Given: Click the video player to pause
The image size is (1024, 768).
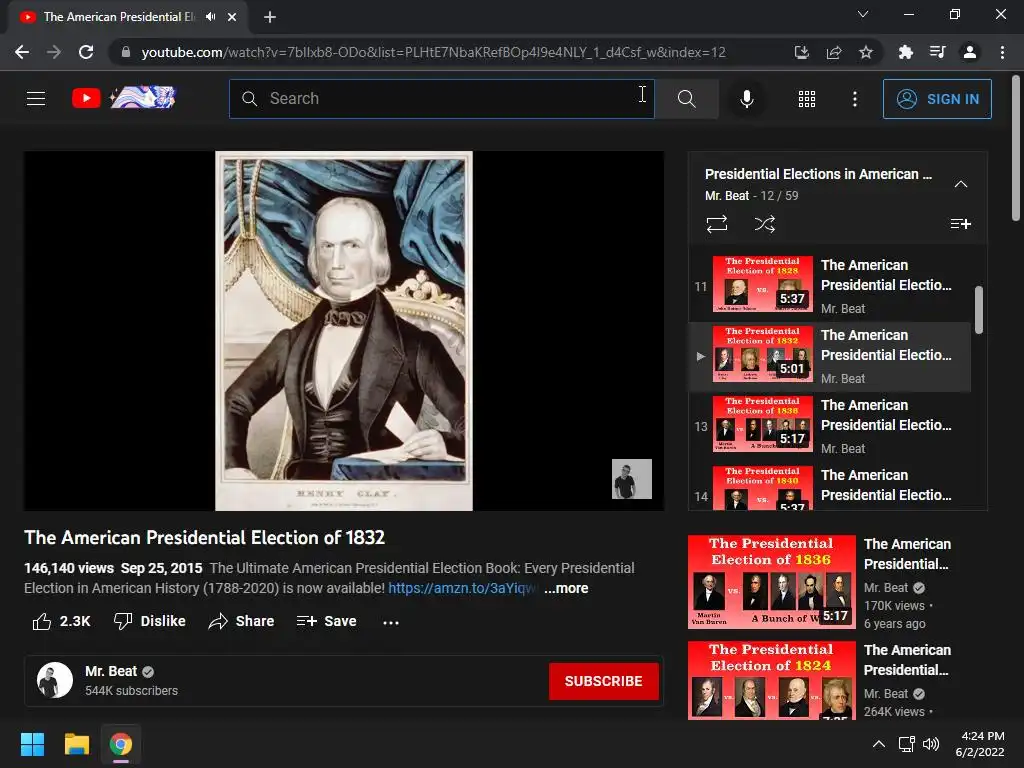Looking at the screenshot, I should (x=344, y=330).
